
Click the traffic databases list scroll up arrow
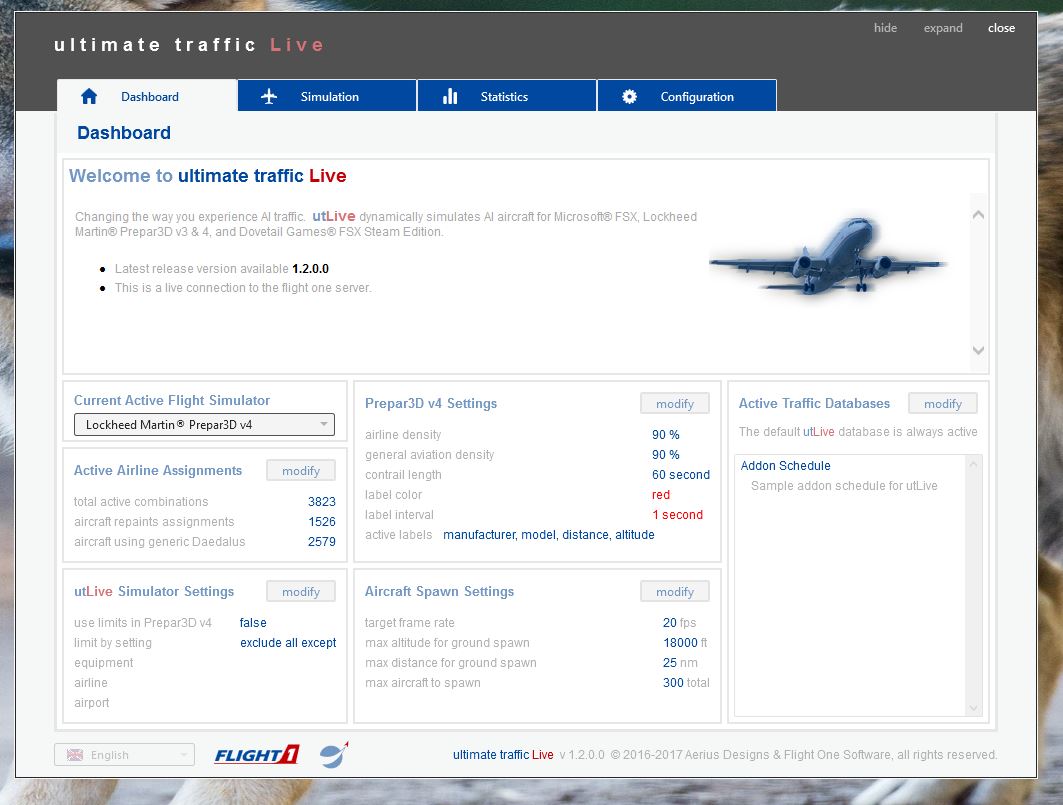coord(974,465)
